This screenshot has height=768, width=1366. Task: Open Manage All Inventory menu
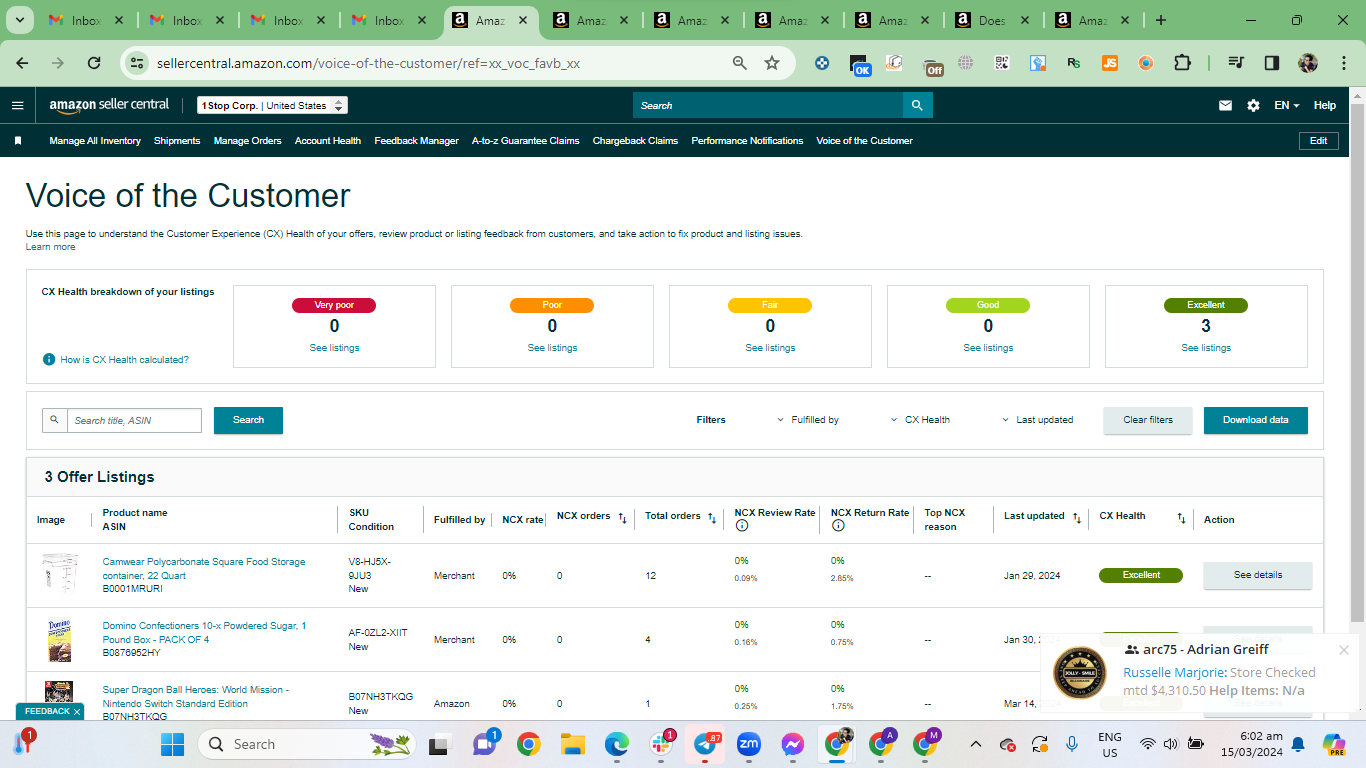coord(95,141)
